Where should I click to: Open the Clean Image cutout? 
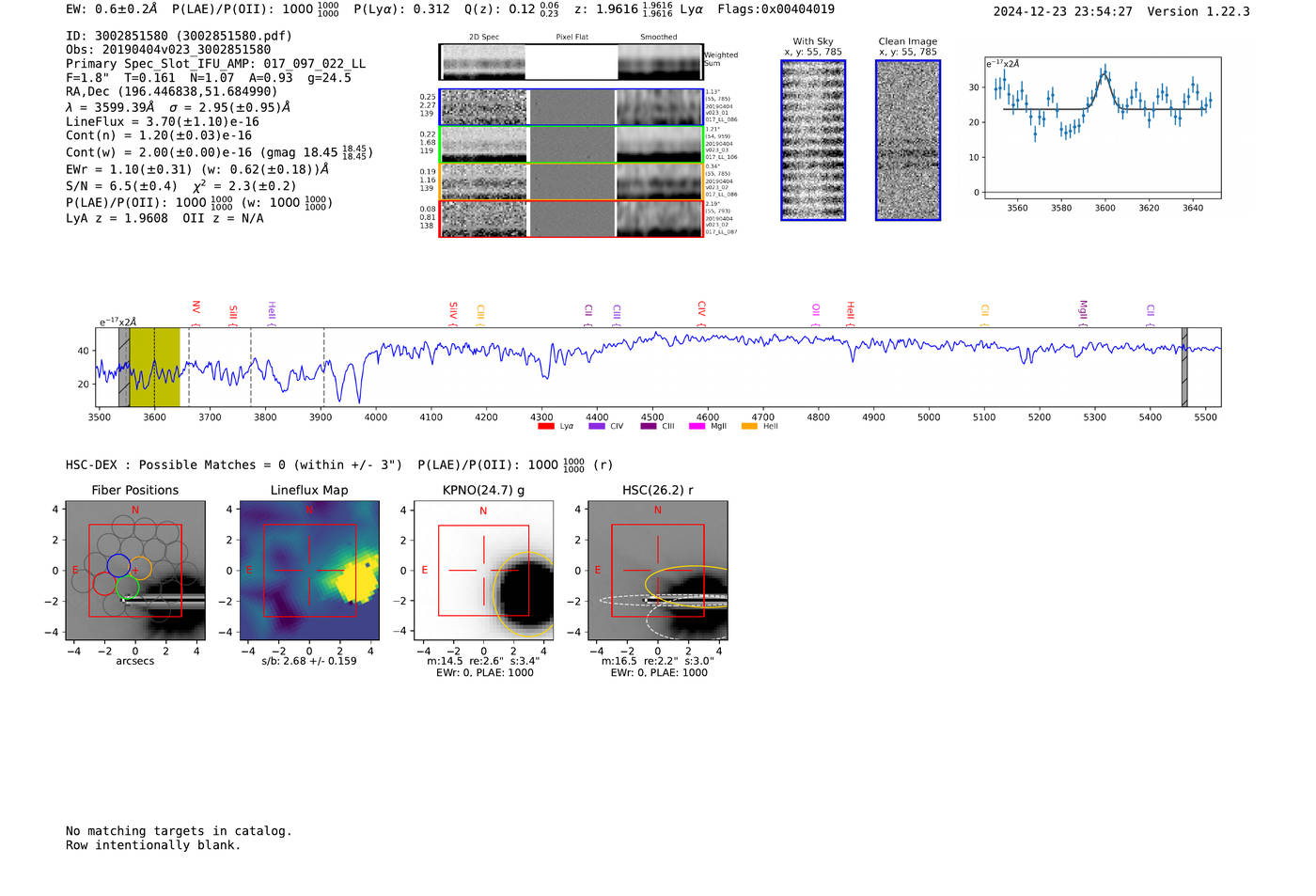tap(908, 140)
